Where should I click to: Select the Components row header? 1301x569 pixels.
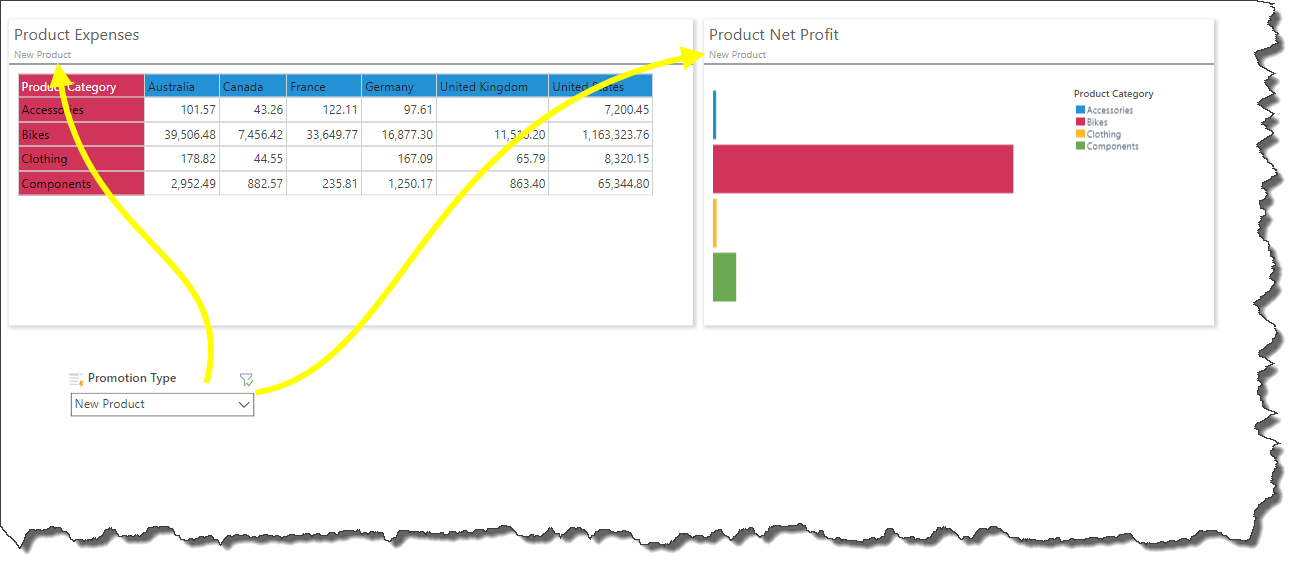(81, 184)
